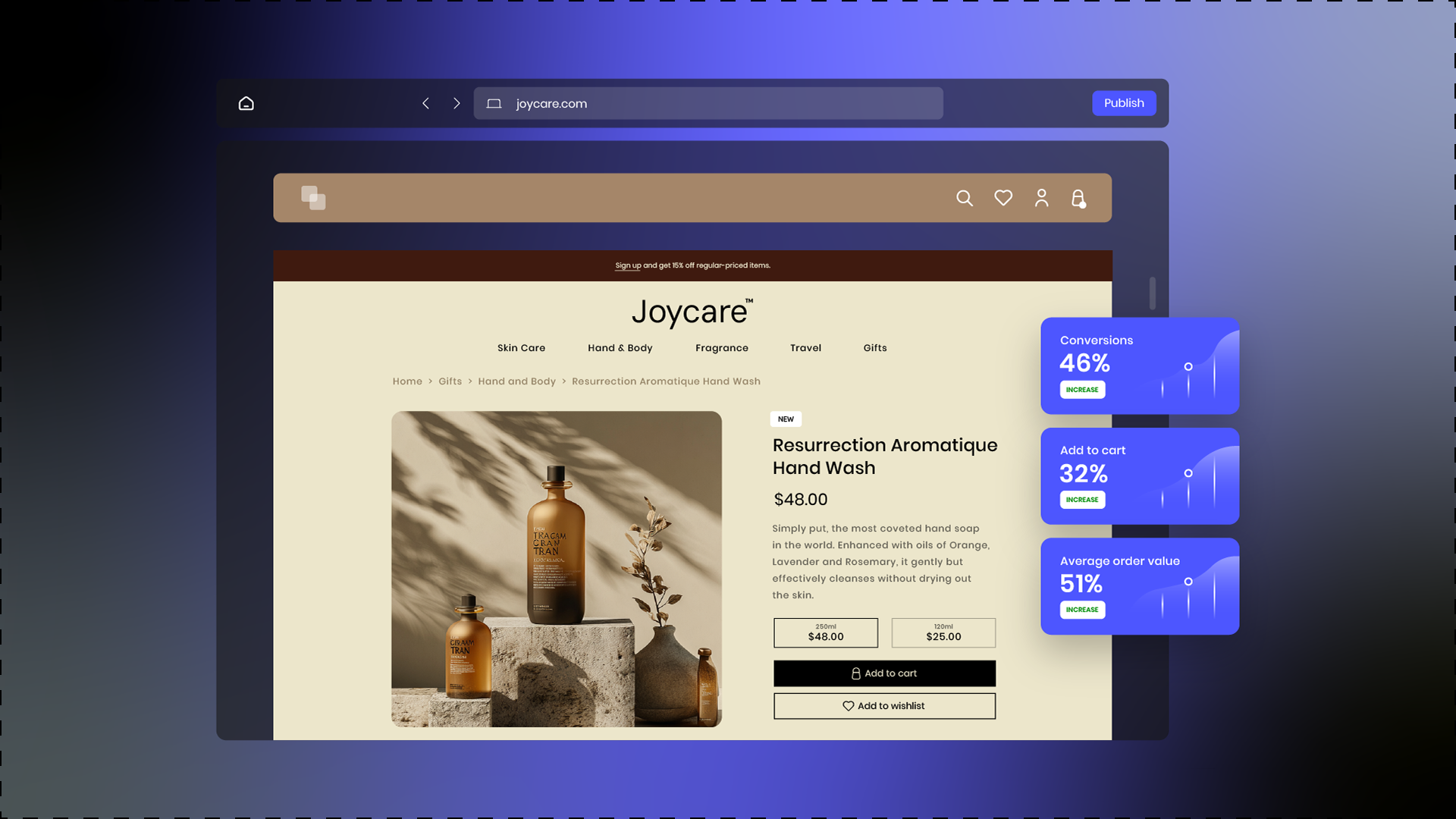Open the Skin Care menu
Image resolution: width=1456 pixels, height=819 pixels.
pyautogui.click(x=521, y=348)
